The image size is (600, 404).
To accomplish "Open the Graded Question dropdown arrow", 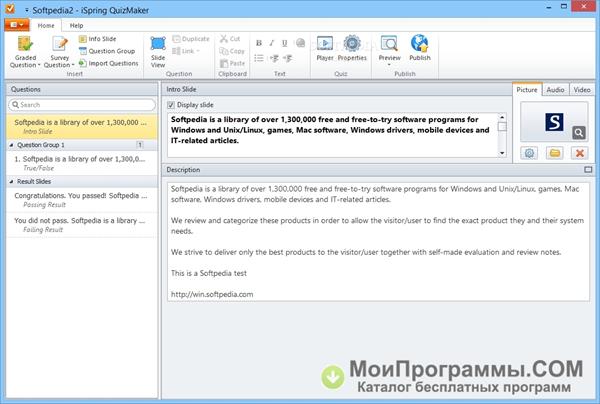I will coord(39,65).
